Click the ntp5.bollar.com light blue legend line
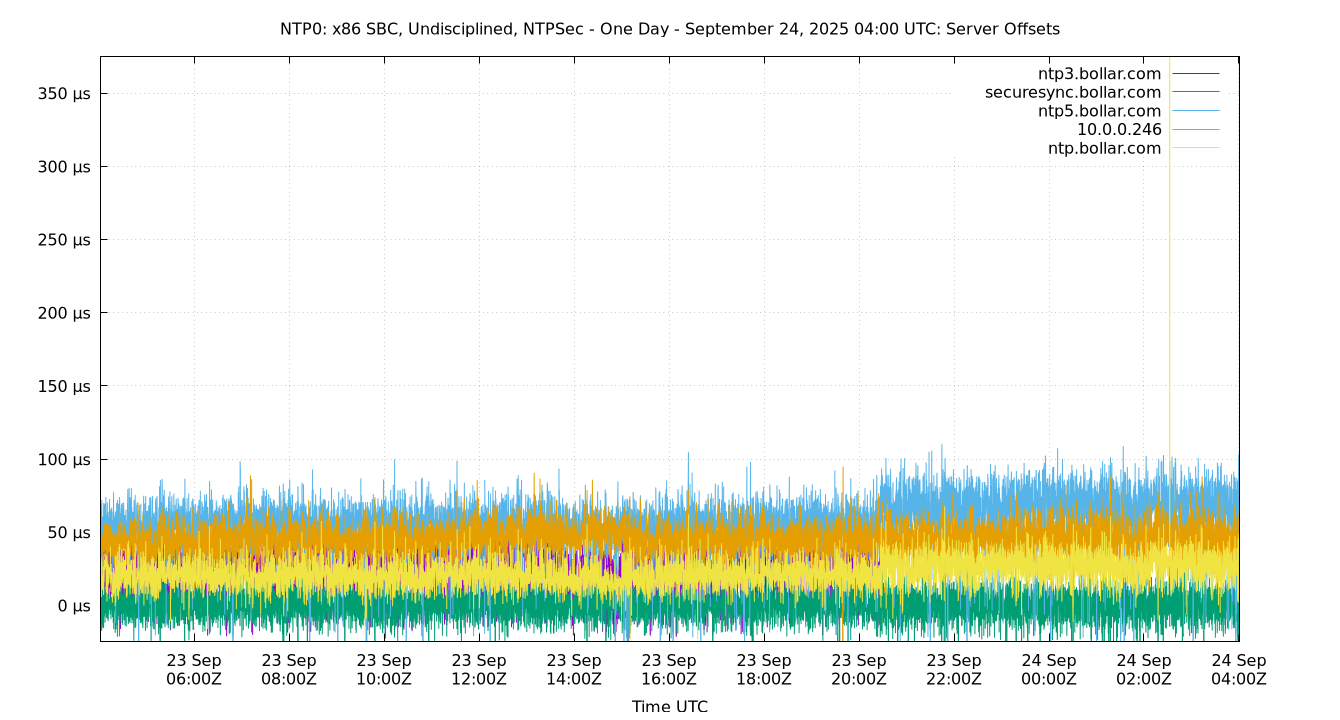The width and height of the screenshot is (1340, 720). pyautogui.click(x=1195, y=111)
